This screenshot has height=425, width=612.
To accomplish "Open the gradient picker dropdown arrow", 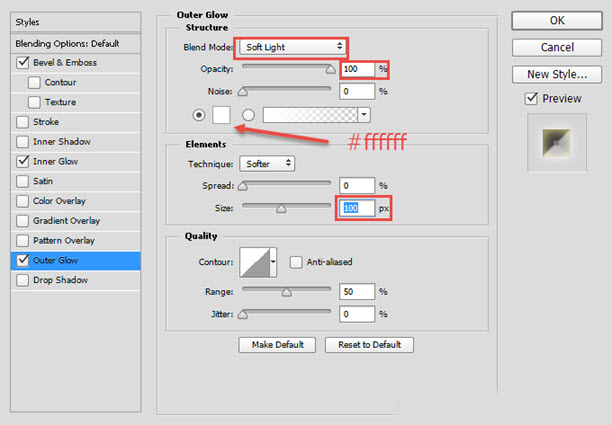I will click(364, 115).
